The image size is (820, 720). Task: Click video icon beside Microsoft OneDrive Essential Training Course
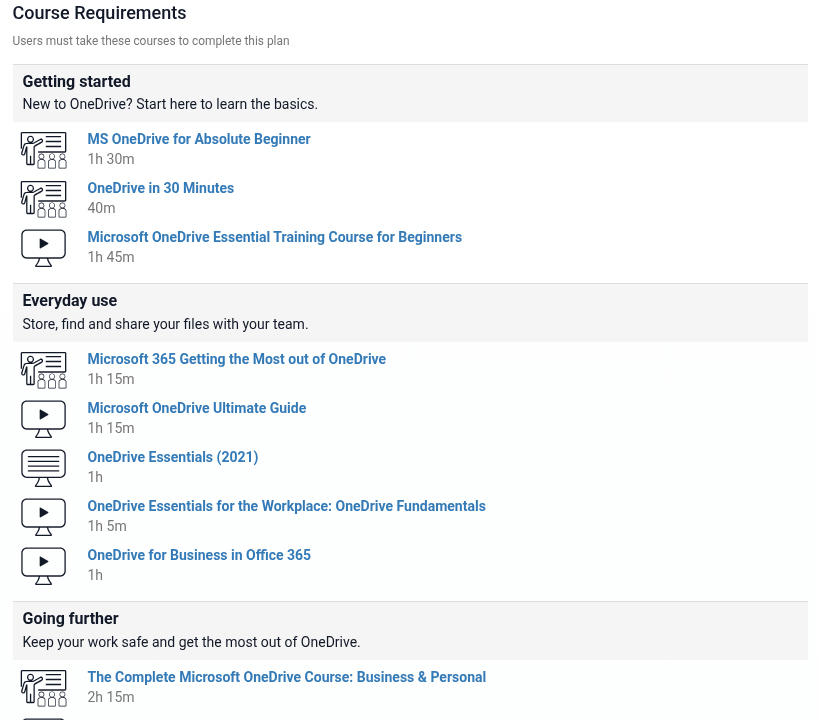pos(43,248)
